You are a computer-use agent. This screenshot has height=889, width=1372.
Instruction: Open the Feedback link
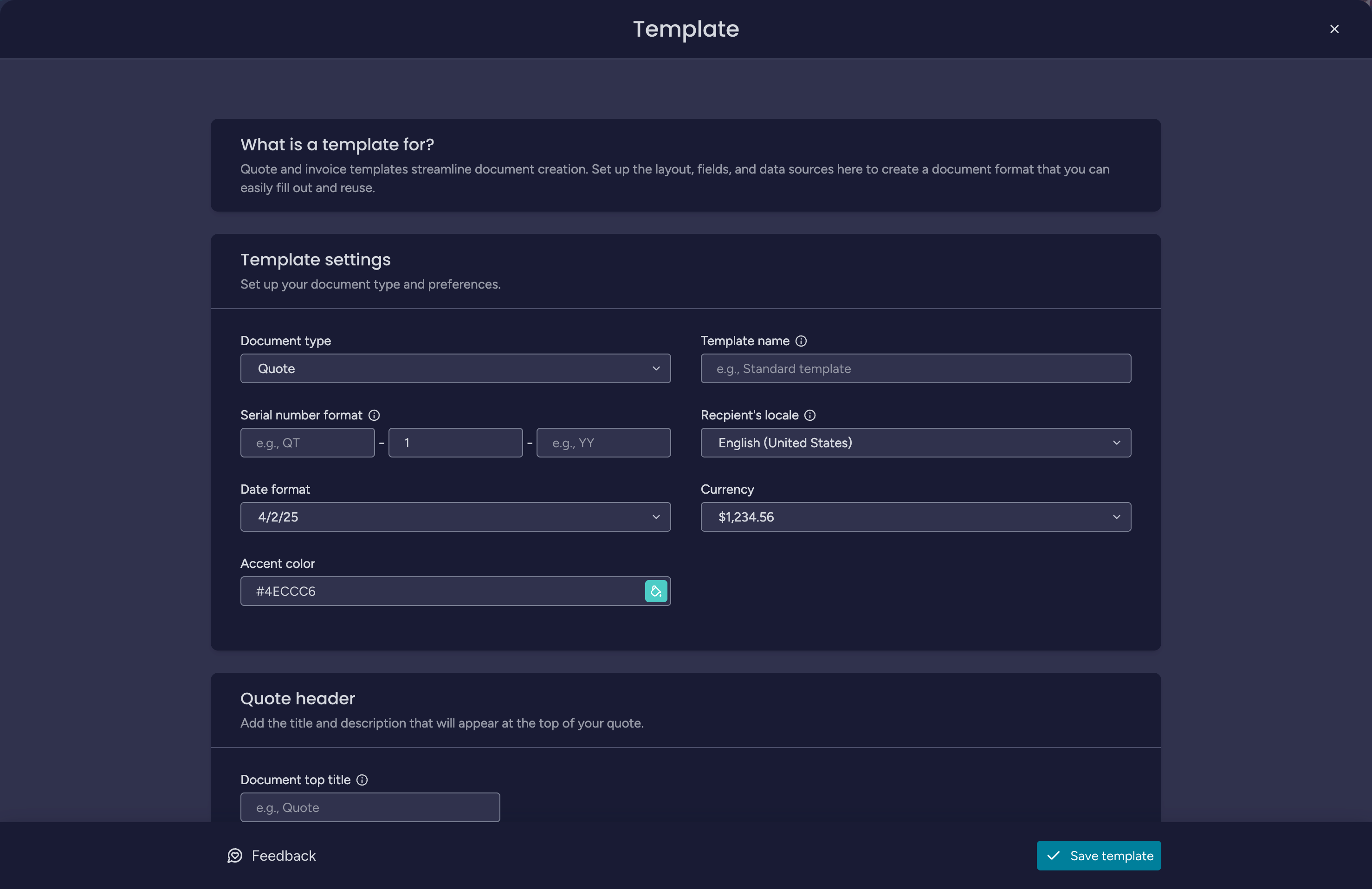272,856
